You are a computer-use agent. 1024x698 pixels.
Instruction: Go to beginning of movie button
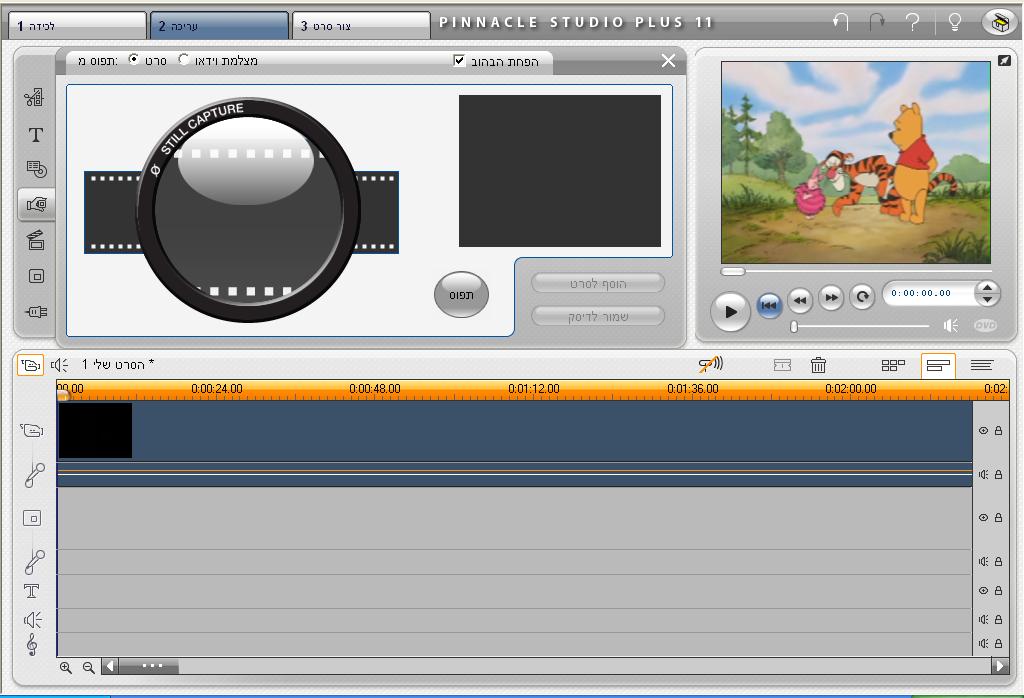pos(769,304)
